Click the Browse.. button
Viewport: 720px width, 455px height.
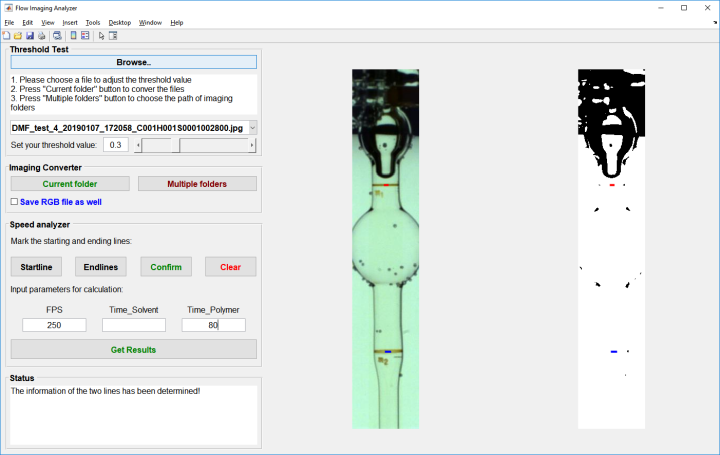[134, 62]
